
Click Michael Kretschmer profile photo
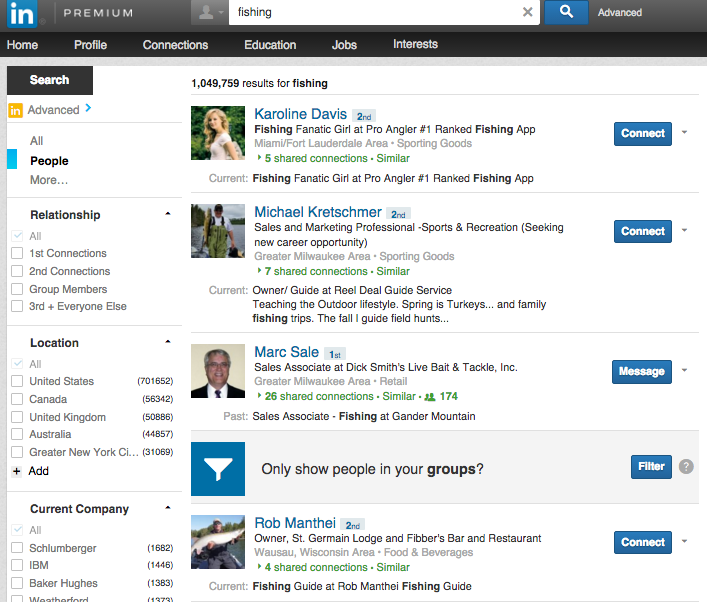coord(218,231)
